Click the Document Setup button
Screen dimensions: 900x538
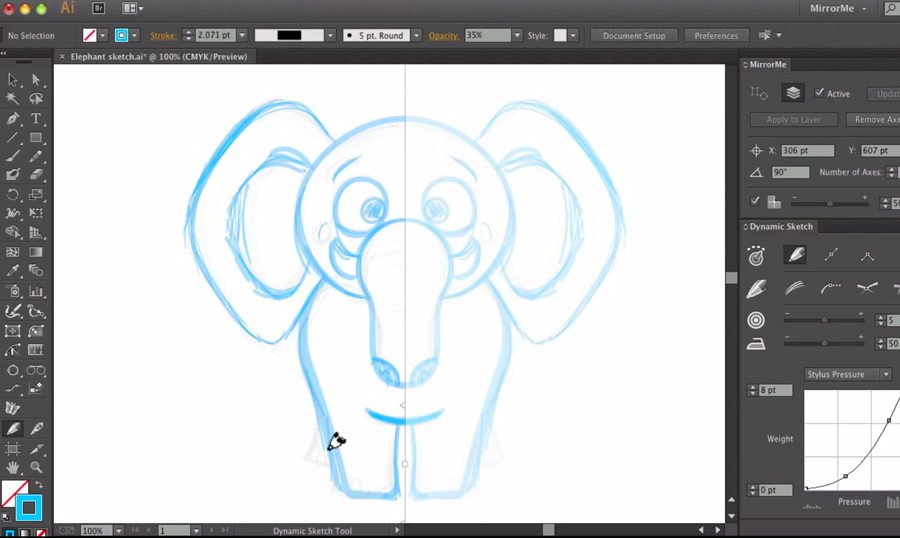tap(633, 35)
